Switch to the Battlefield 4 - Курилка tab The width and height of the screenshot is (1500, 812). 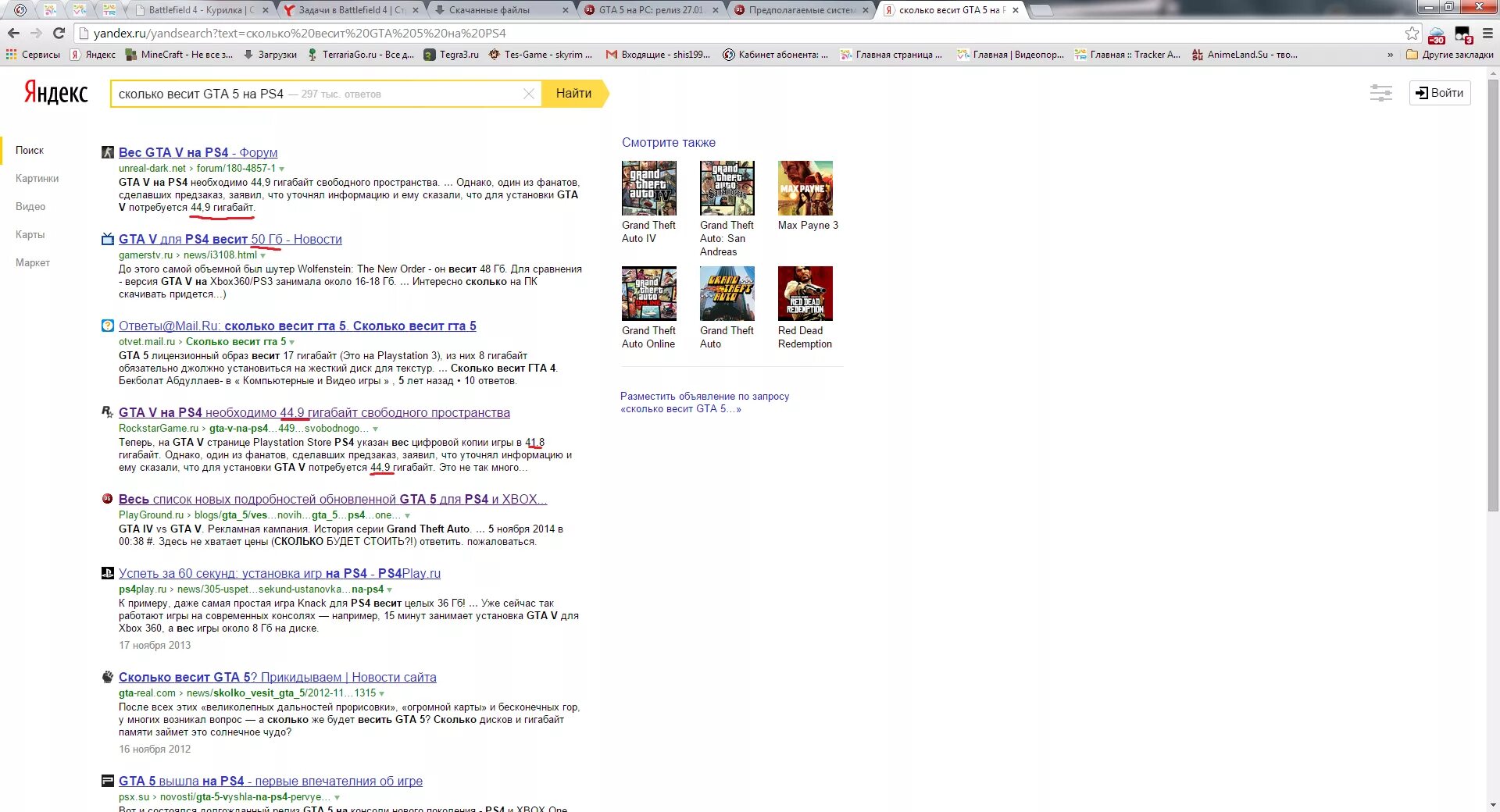pos(200,10)
